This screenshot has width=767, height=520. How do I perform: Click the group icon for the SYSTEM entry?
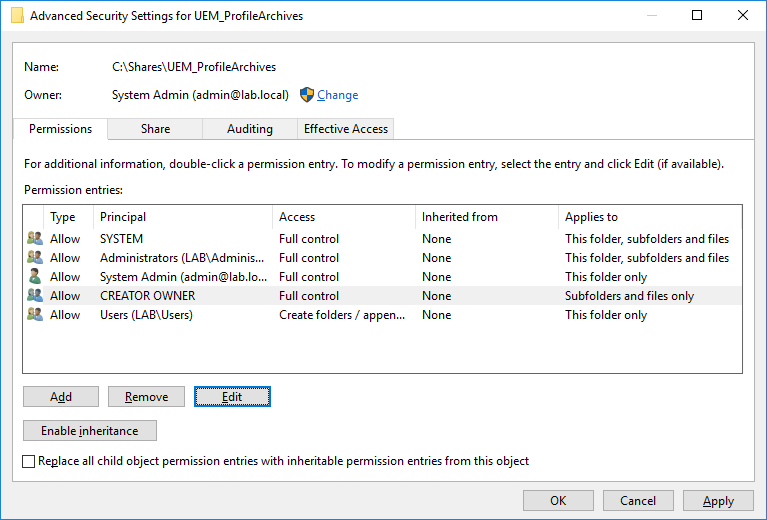35,239
